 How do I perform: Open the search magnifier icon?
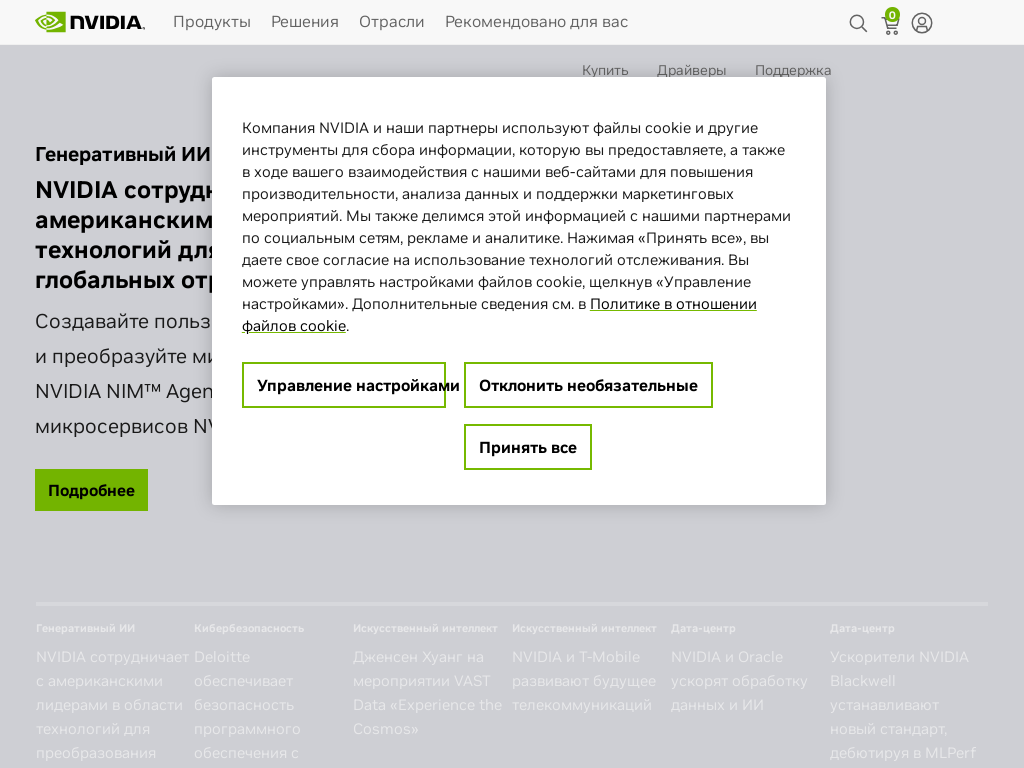(858, 24)
